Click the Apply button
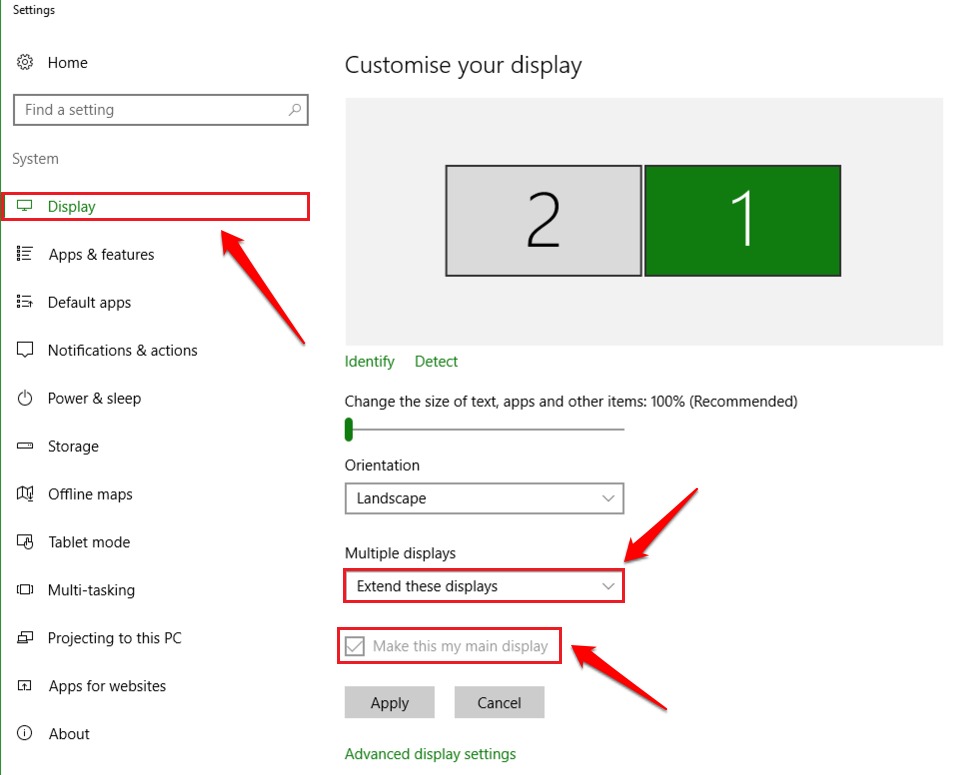Screen dimensions: 964x775 tap(390, 702)
